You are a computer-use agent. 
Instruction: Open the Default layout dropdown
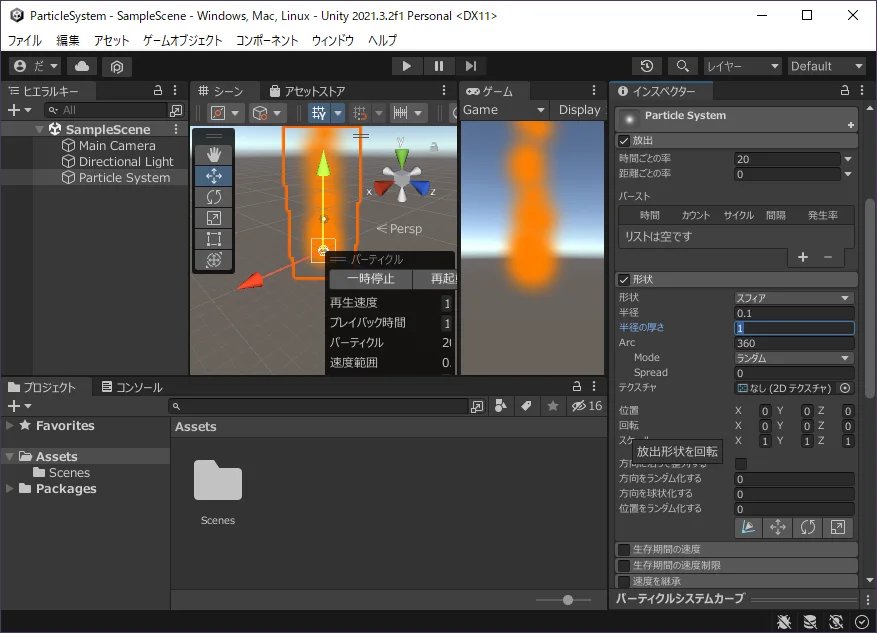pos(826,66)
